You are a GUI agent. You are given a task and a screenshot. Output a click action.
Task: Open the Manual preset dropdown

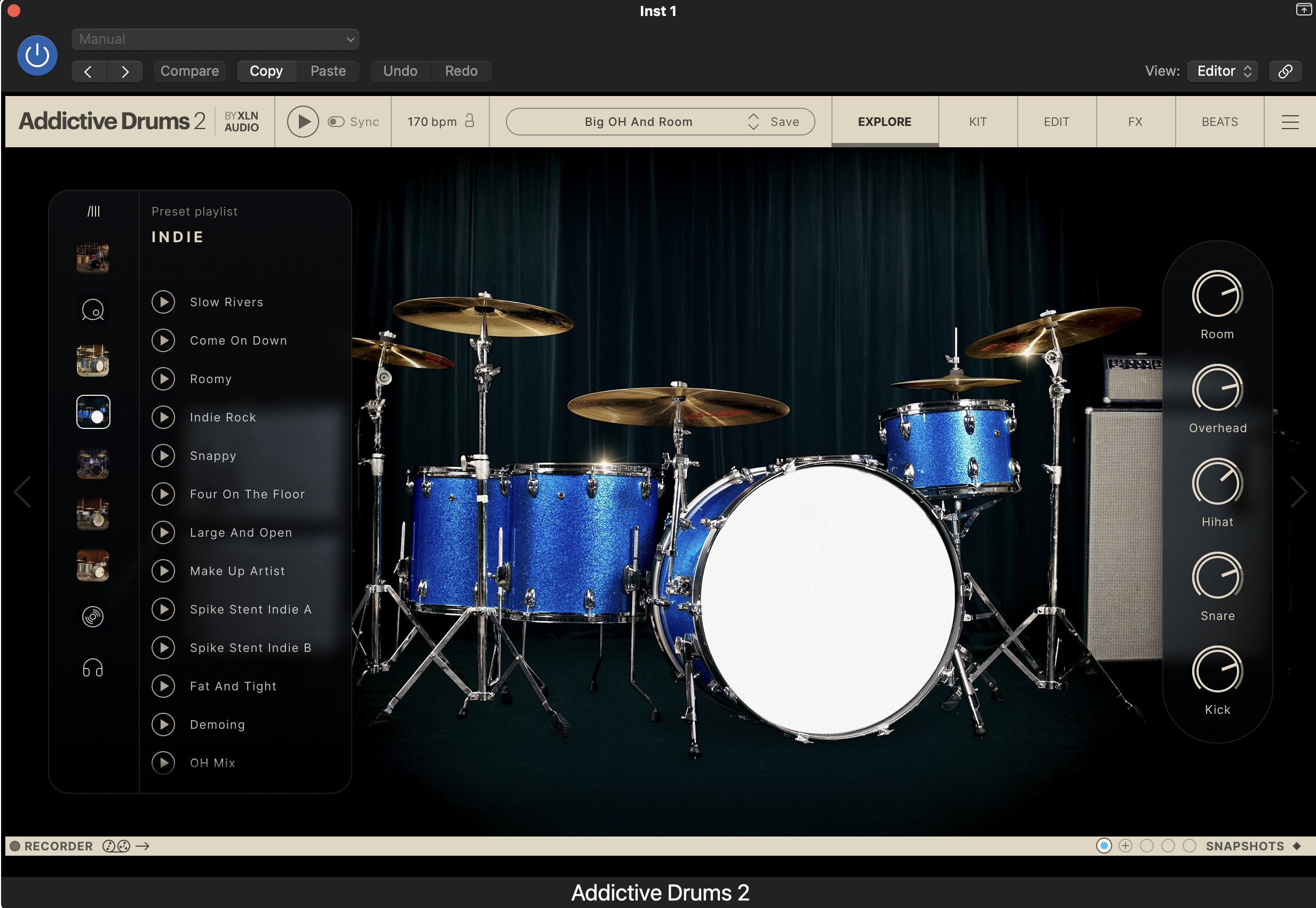(215, 39)
